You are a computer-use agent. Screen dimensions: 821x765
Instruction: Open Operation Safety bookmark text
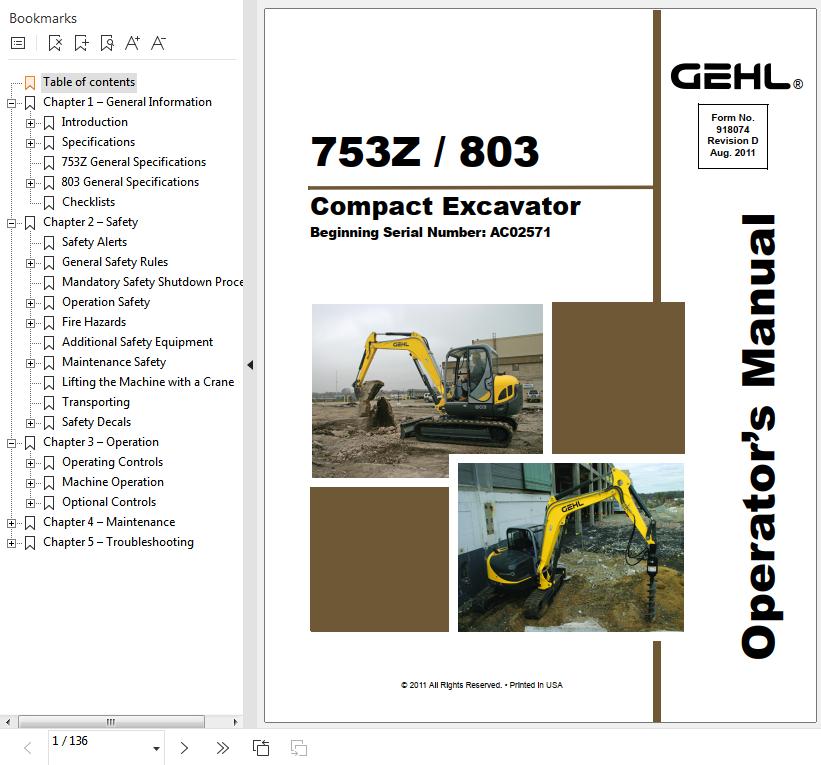pos(106,302)
